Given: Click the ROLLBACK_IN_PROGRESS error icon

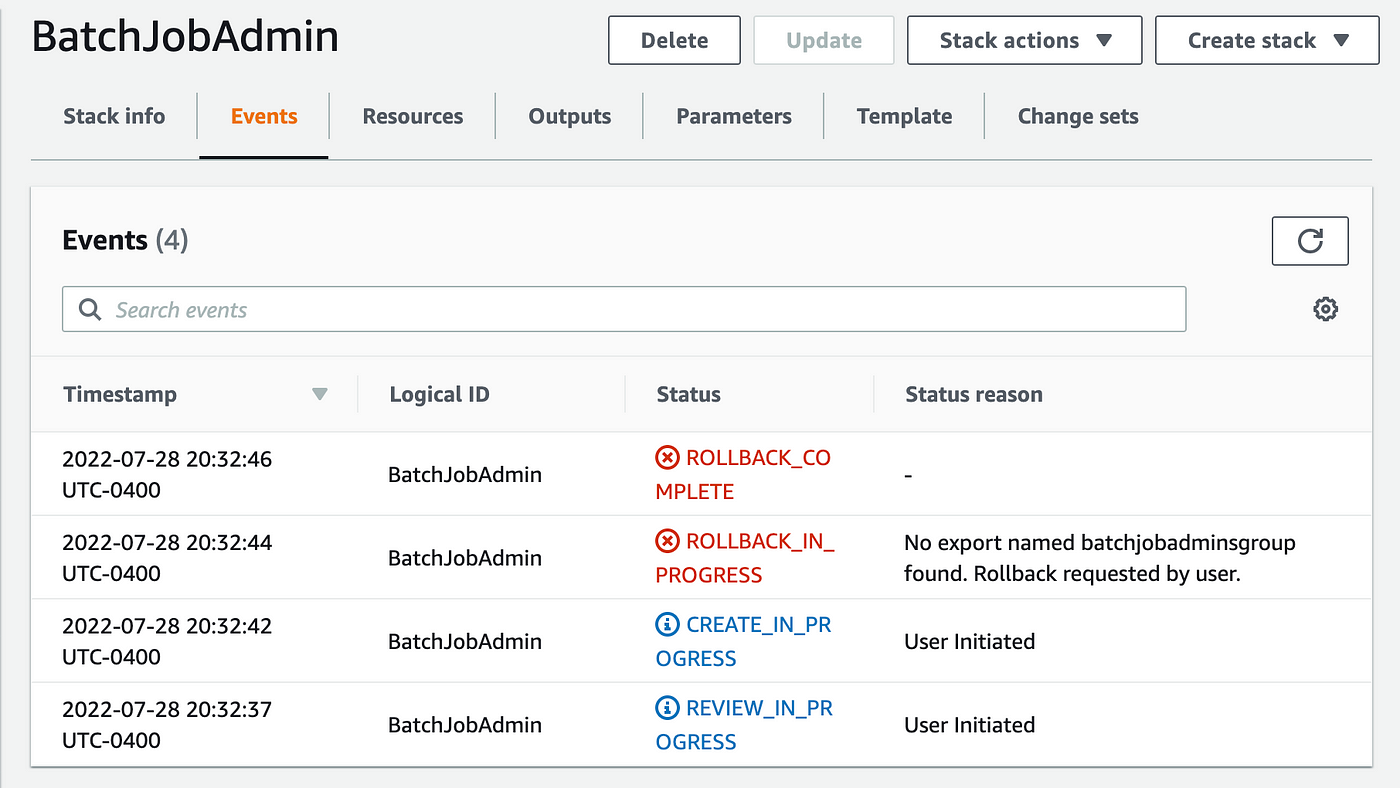Looking at the screenshot, I should coord(667,541).
